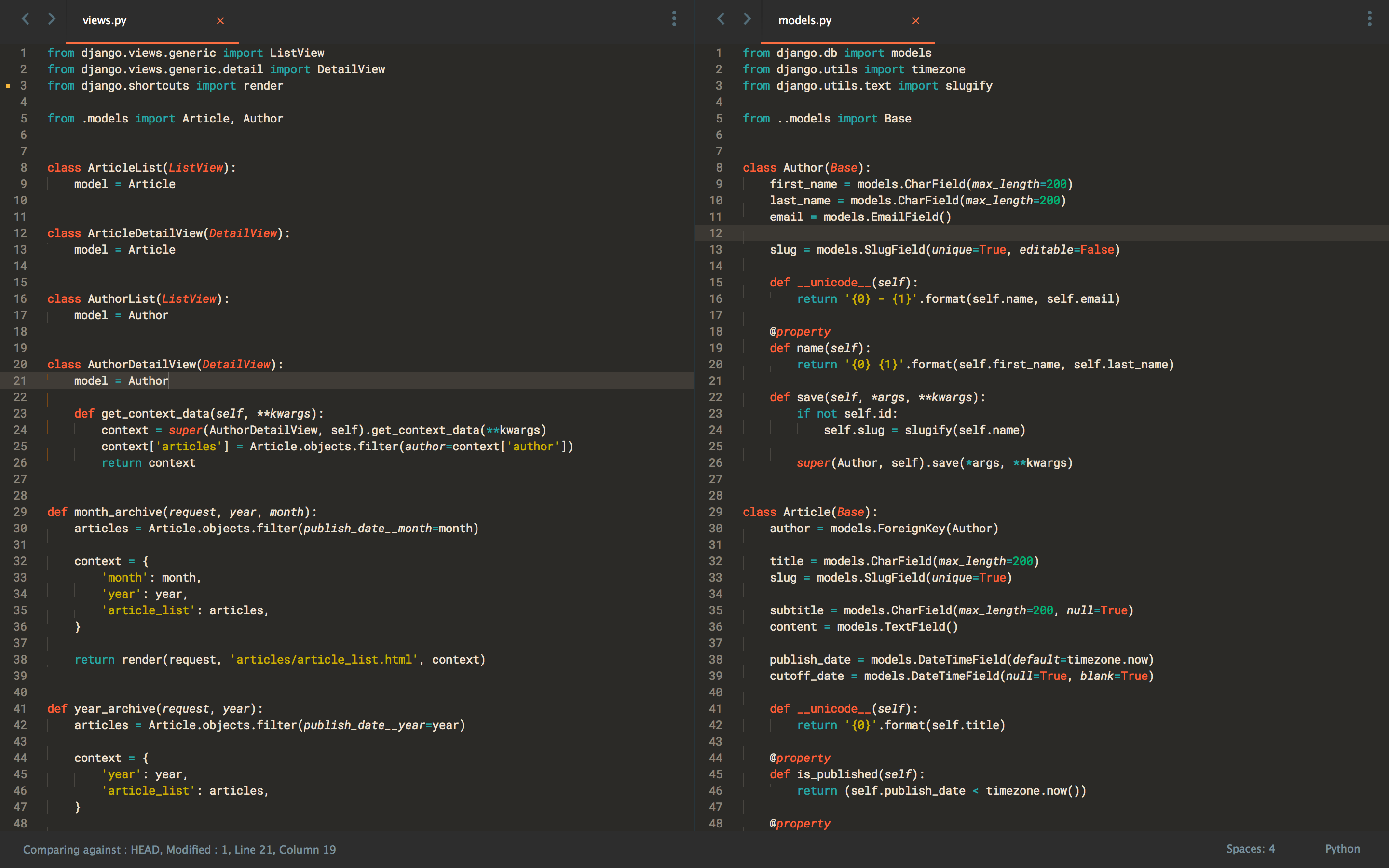
Task: Go to previous tab in models.py pane
Action: click(721, 19)
